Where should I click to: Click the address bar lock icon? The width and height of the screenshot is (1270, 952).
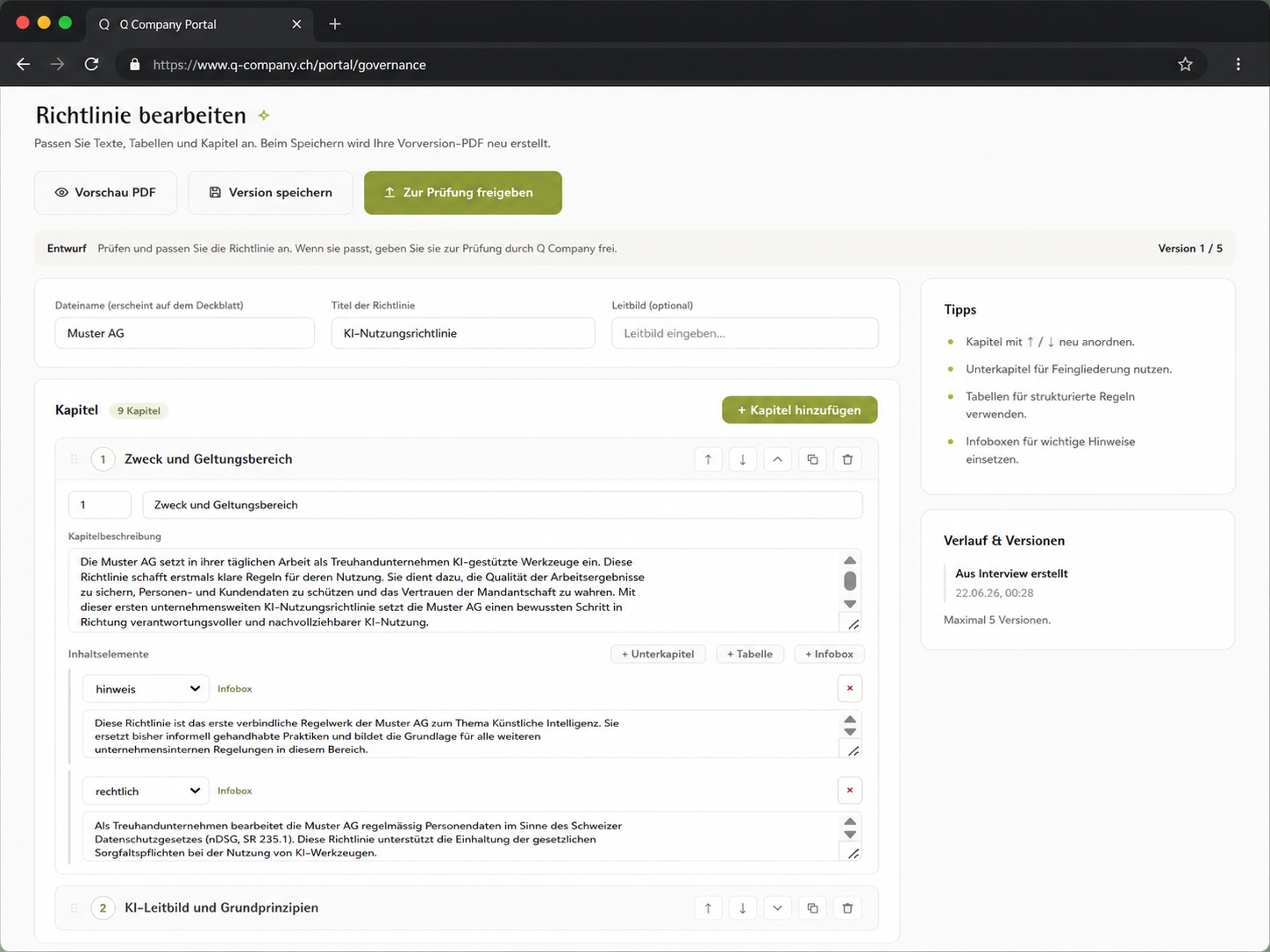point(134,64)
